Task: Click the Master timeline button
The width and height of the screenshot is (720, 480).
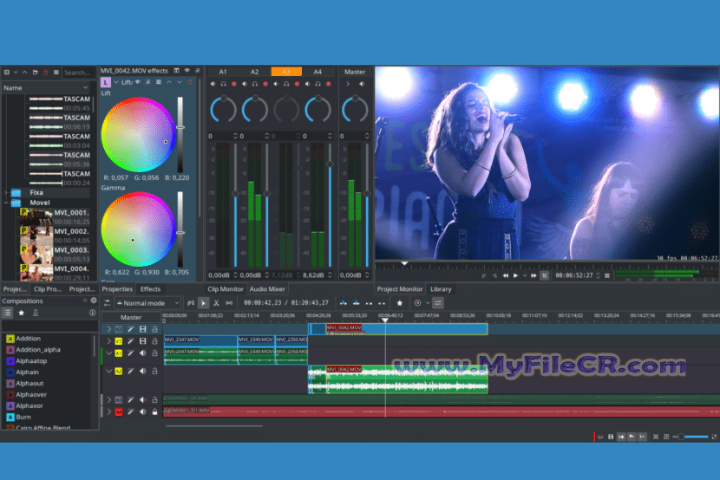Action: [x=131, y=317]
